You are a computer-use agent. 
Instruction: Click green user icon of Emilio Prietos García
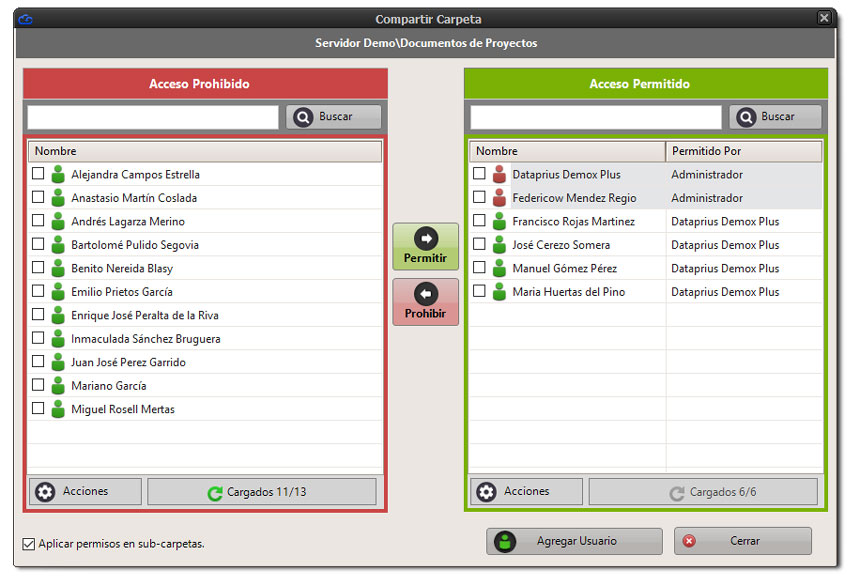point(58,291)
